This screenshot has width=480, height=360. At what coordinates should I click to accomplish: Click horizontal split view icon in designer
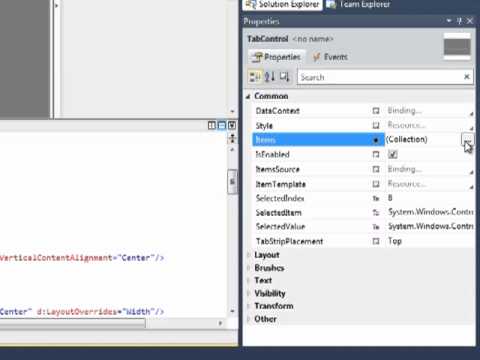pyautogui.click(x=222, y=125)
